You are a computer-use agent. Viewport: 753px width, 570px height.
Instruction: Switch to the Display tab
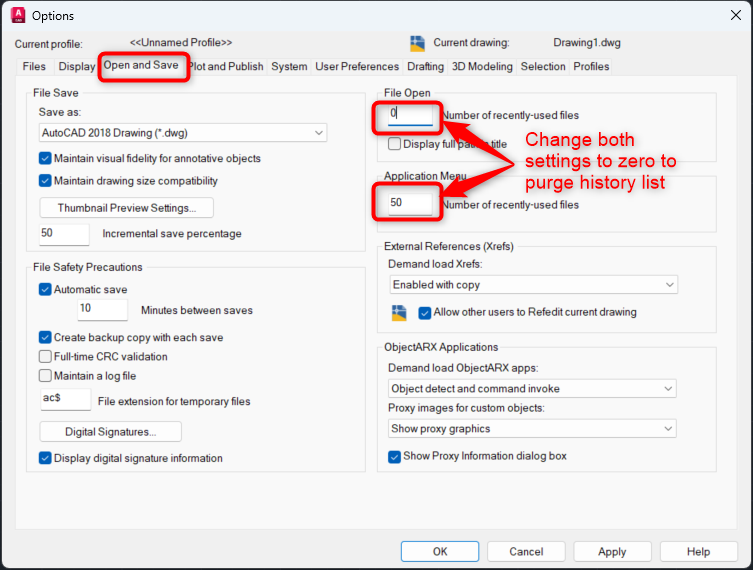[76, 66]
